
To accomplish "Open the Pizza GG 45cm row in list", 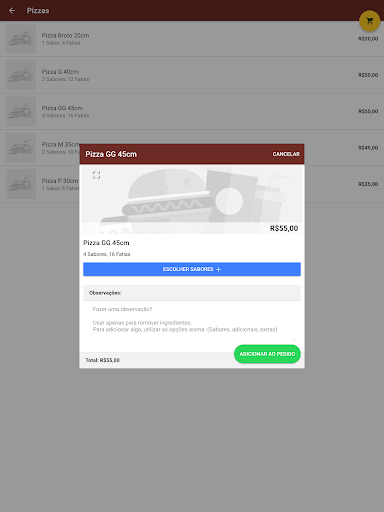I will (x=192, y=111).
